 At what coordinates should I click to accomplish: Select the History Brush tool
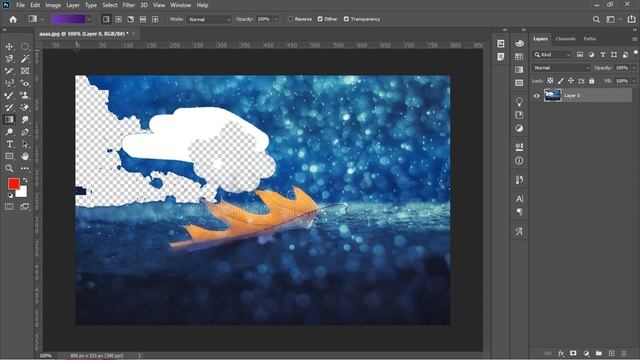click(x=9, y=108)
